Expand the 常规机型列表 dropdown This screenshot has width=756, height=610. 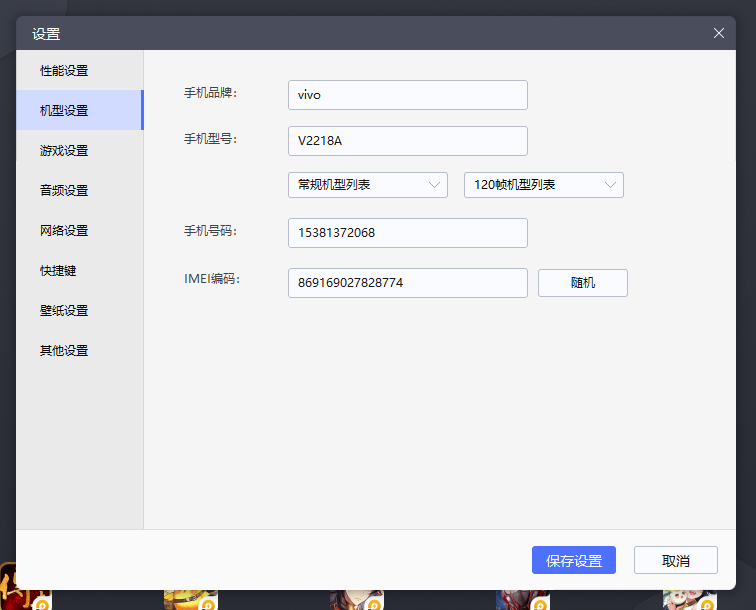click(x=367, y=185)
